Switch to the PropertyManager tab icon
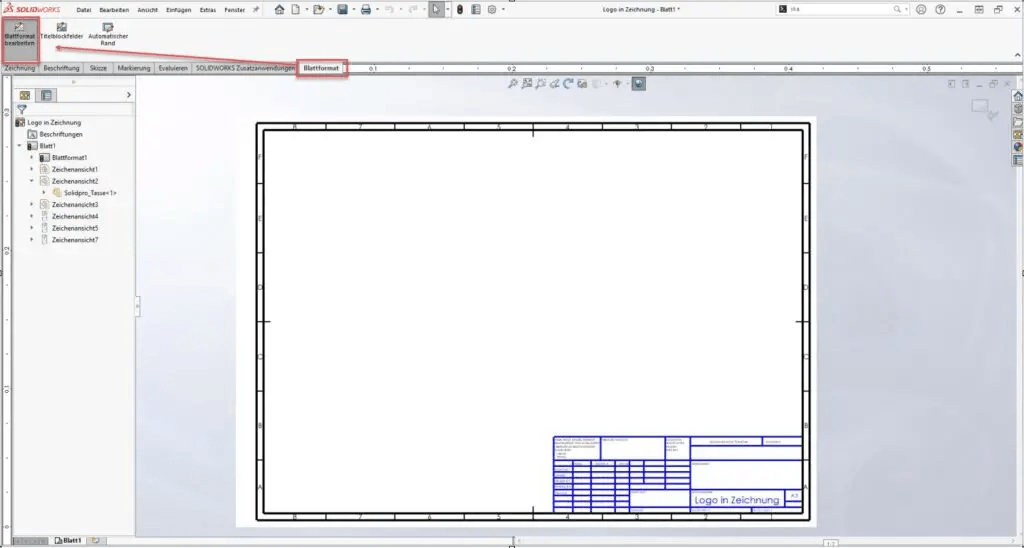The height and width of the screenshot is (548, 1024). coord(46,95)
